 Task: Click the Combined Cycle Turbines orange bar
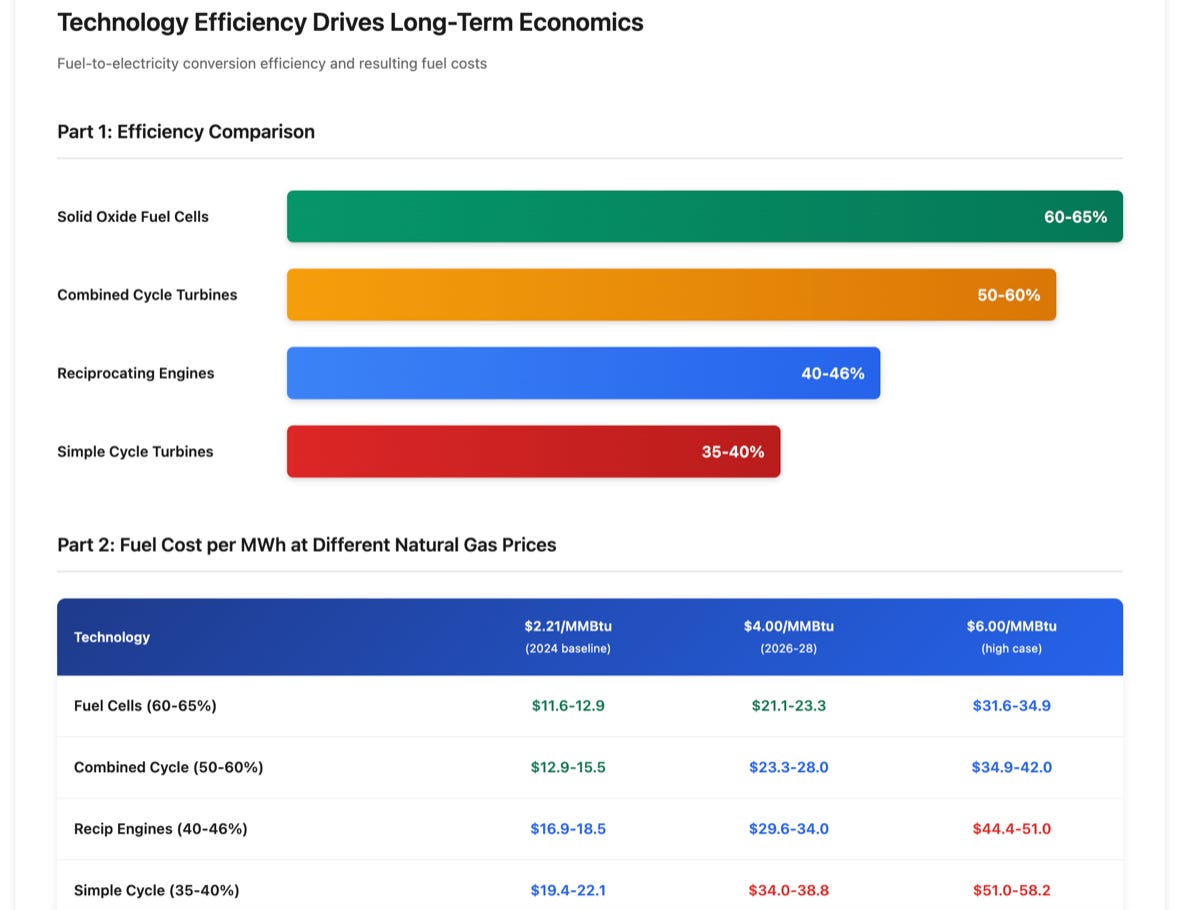671,295
